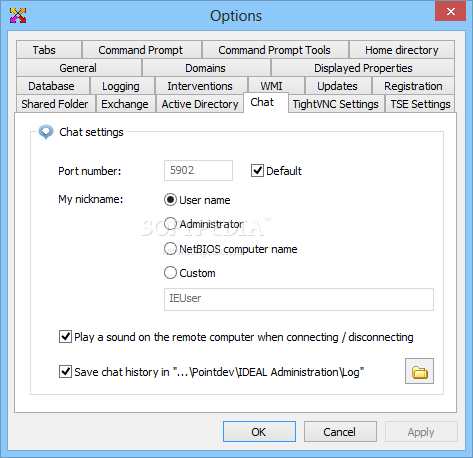The width and height of the screenshot is (473, 458).
Task: Switch to Home directory tab
Action: 402,50
